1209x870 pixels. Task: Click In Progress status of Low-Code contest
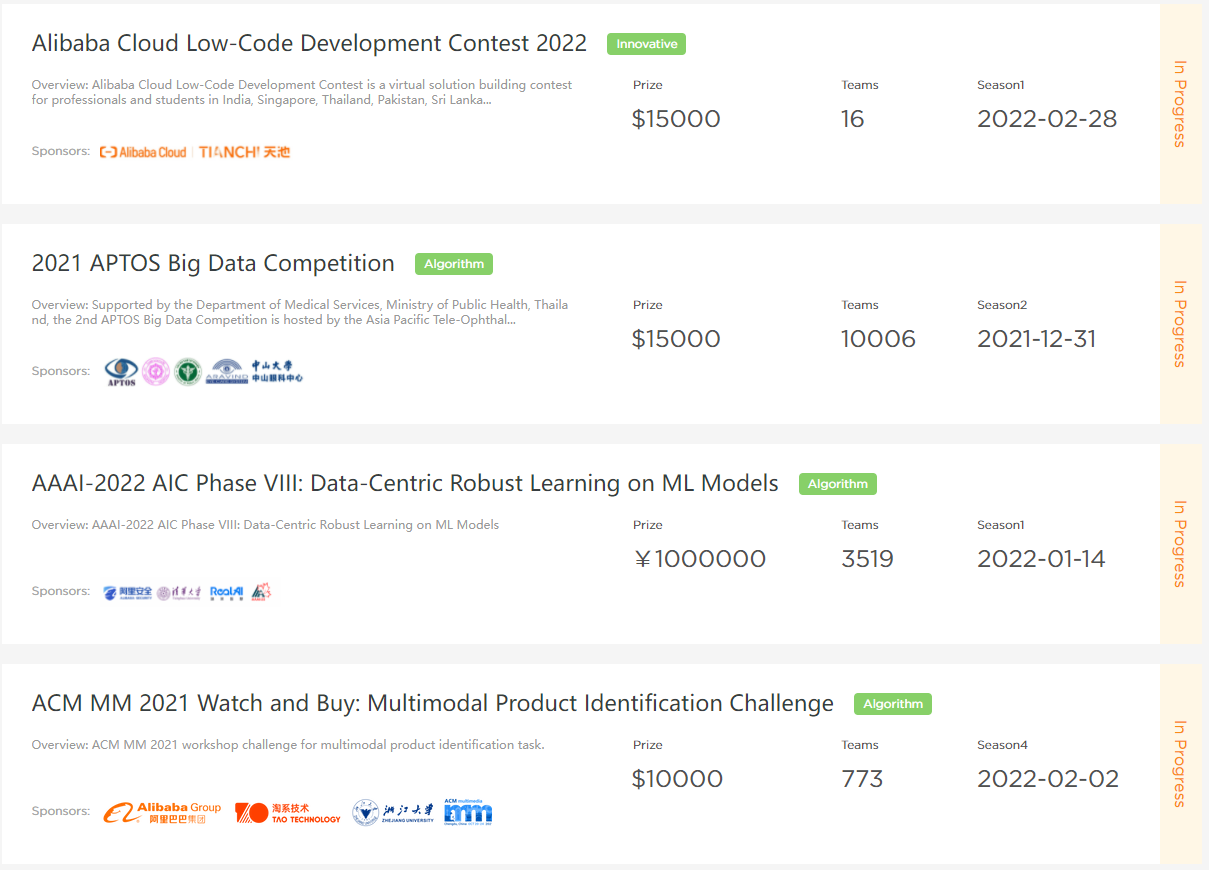tap(1180, 104)
